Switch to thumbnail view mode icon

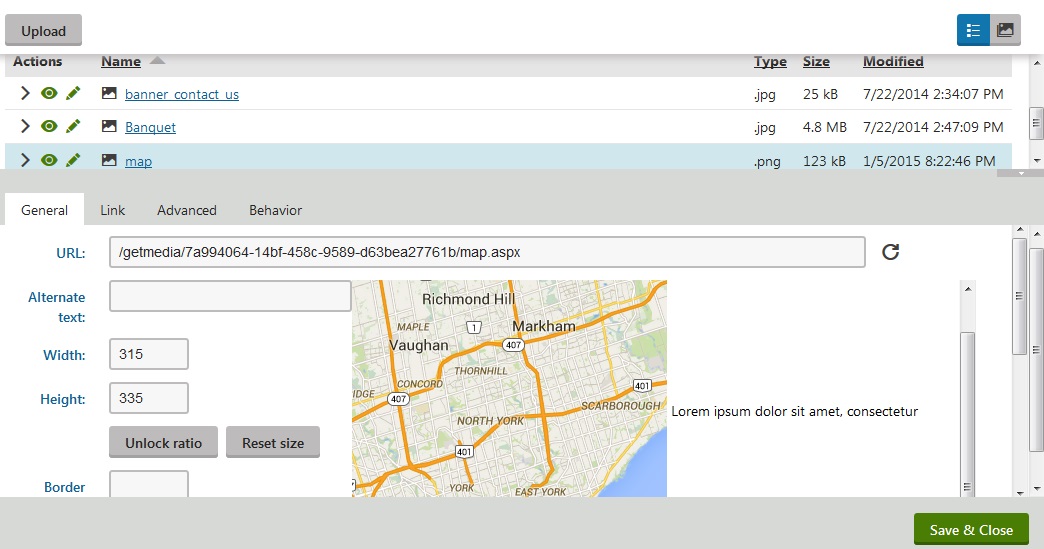click(x=1005, y=30)
